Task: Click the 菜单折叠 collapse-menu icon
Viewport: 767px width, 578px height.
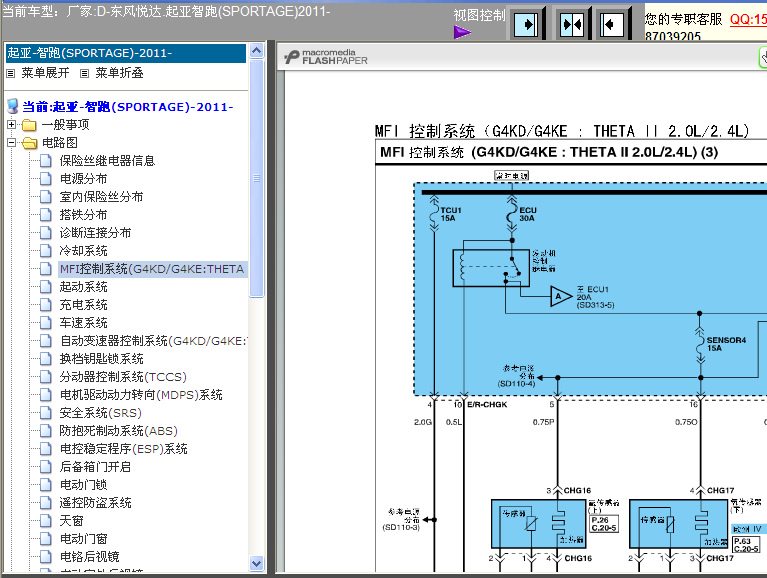Action: click(85, 74)
